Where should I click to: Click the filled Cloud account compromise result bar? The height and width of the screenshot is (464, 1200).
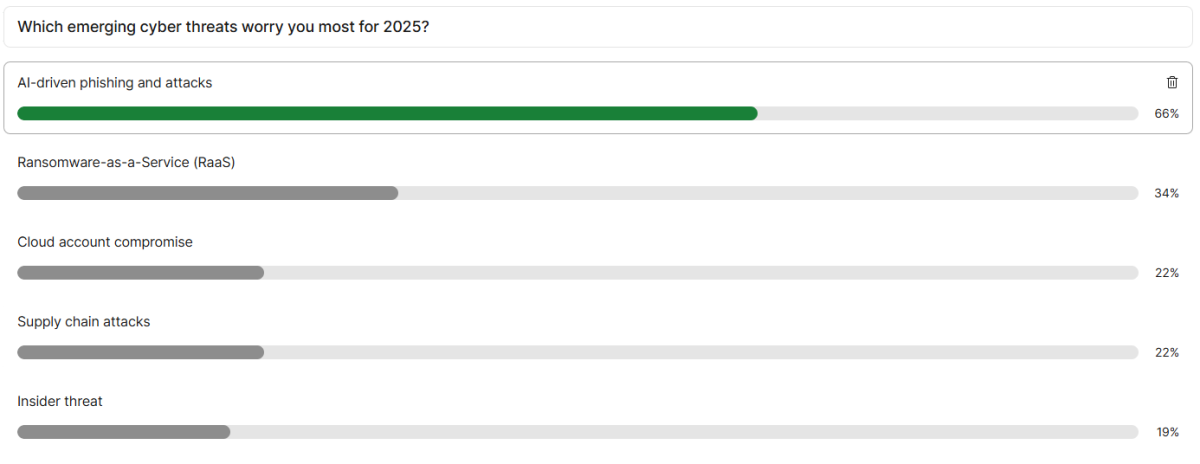[x=140, y=273]
